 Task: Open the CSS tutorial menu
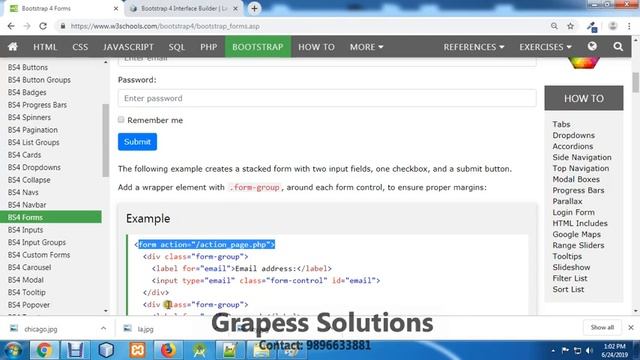(x=80, y=47)
